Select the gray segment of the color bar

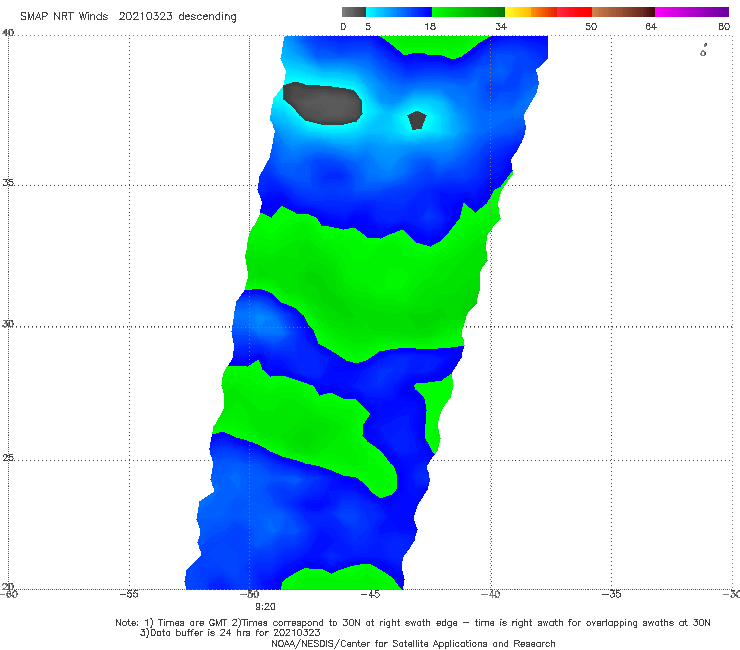(x=354, y=12)
